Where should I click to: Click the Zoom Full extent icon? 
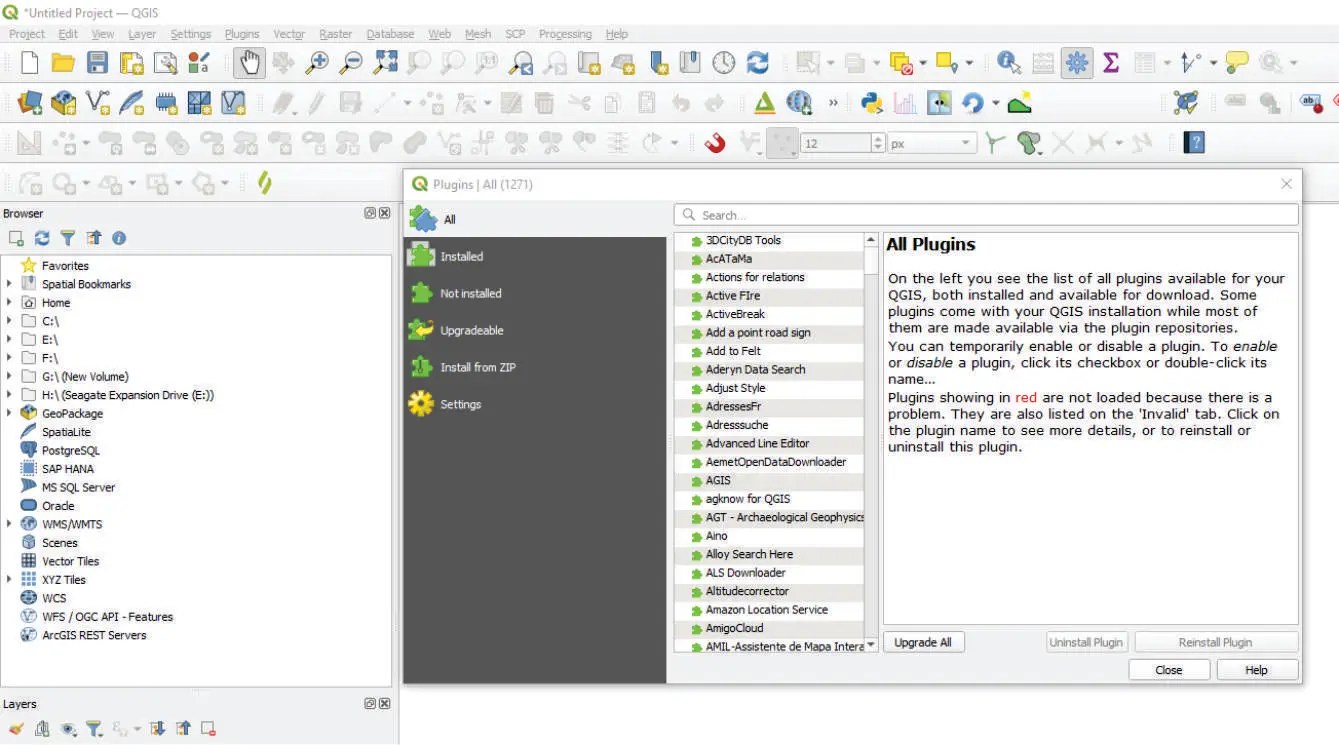pyautogui.click(x=385, y=63)
